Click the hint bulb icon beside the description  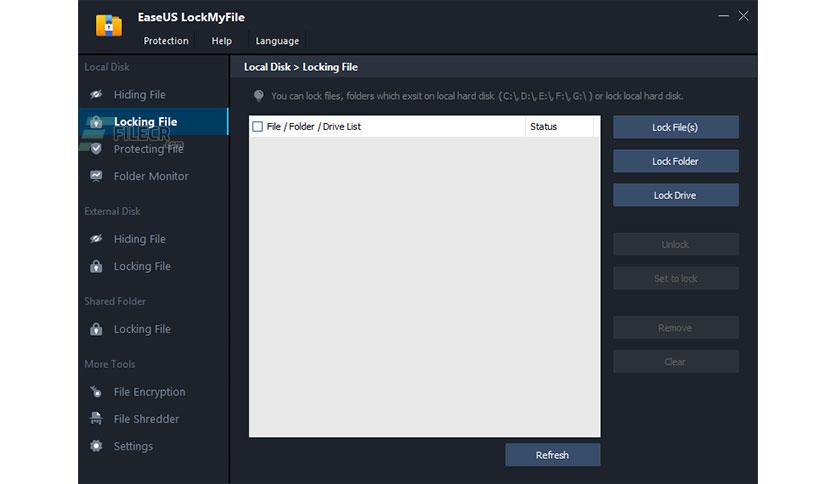[x=259, y=96]
